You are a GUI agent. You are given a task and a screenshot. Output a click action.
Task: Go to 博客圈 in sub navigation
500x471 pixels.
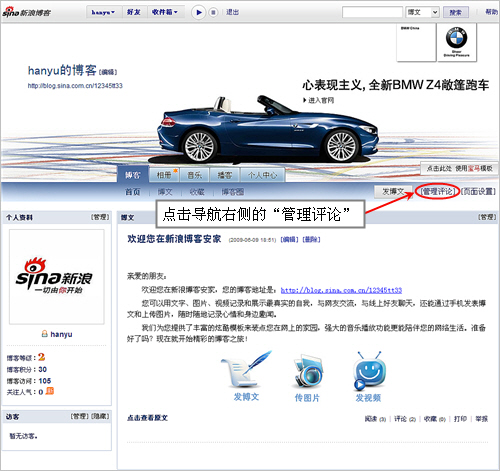click(233, 192)
